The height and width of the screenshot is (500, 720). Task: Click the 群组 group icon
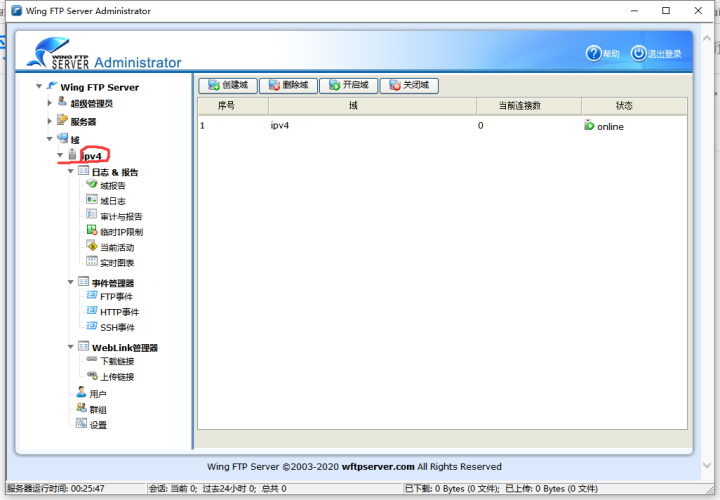81,408
